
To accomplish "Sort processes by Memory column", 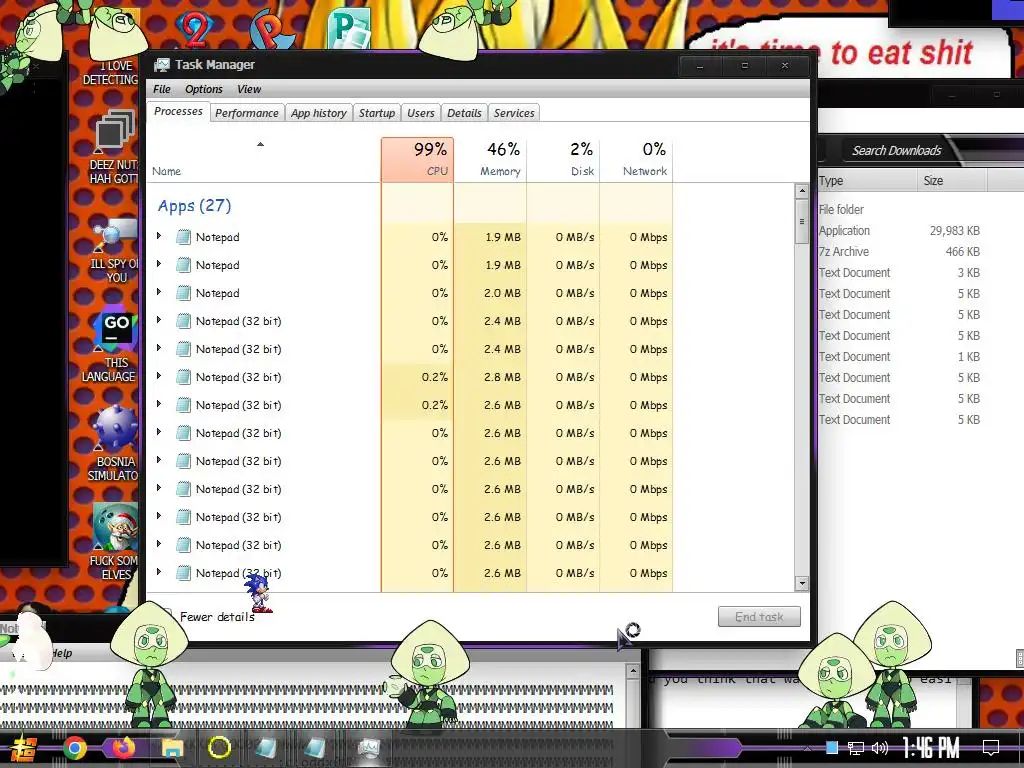I will pyautogui.click(x=490, y=159).
